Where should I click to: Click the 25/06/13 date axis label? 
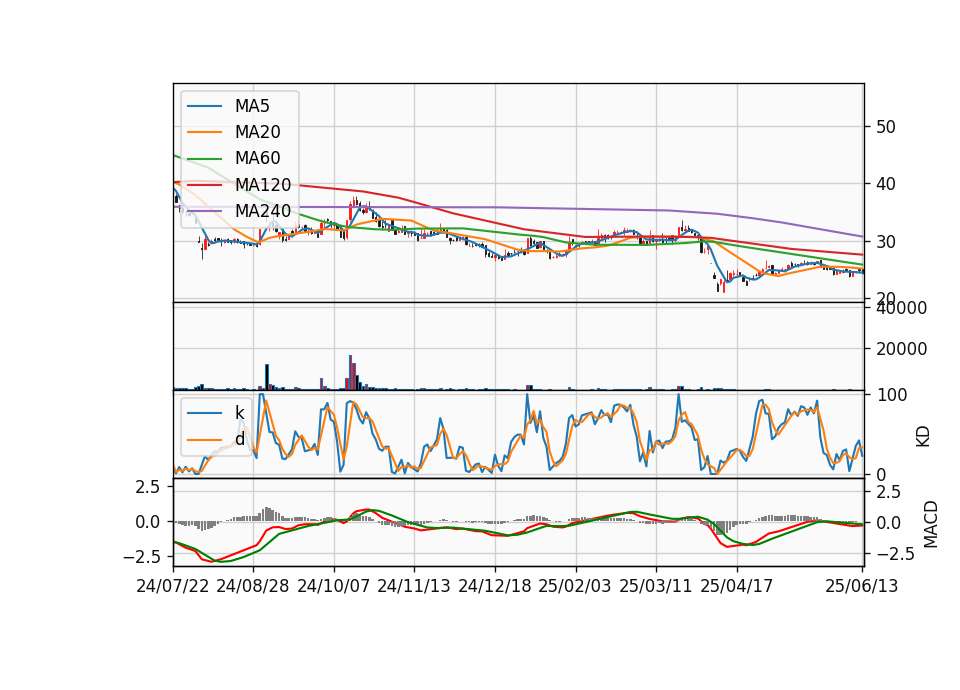(x=861, y=586)
